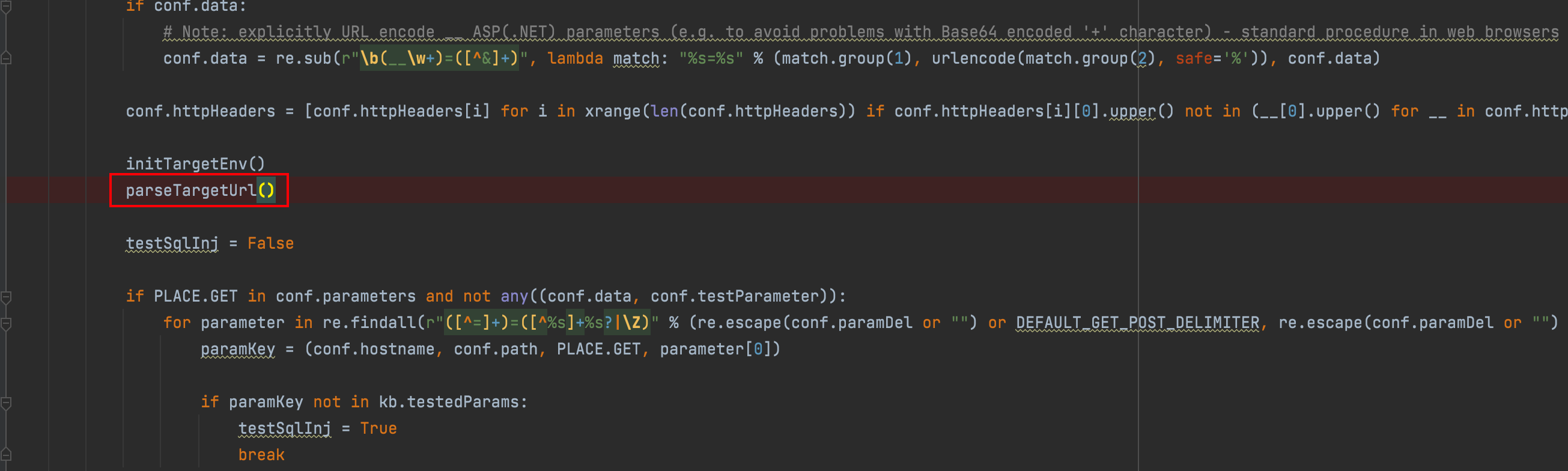The image size is (1568, 471).
Task: Click the DEFAULT_GET_POST_DELIMITER constant
Action: coord(1137,323)
